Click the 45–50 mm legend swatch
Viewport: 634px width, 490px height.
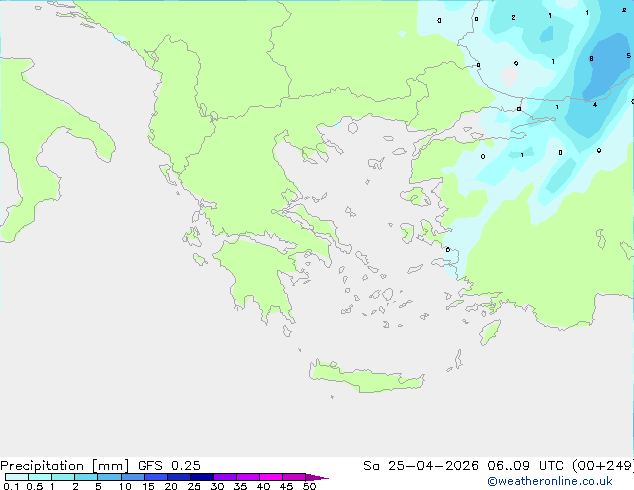tap(294, 477)
